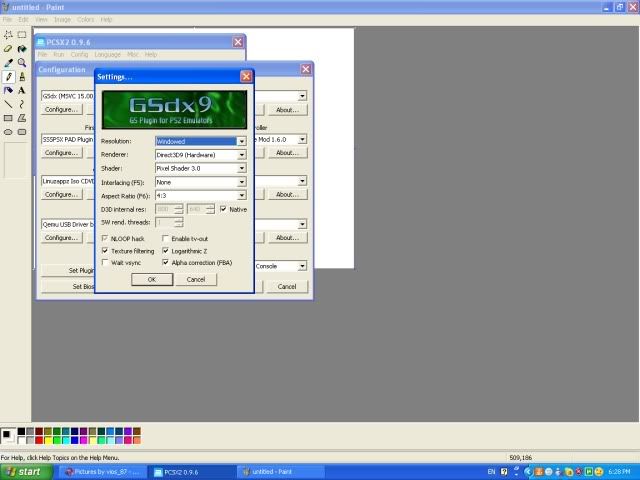Enable the Enable tv-out checkbox
The width and height of the screenshot is (640, 480).
click(165, 238)
